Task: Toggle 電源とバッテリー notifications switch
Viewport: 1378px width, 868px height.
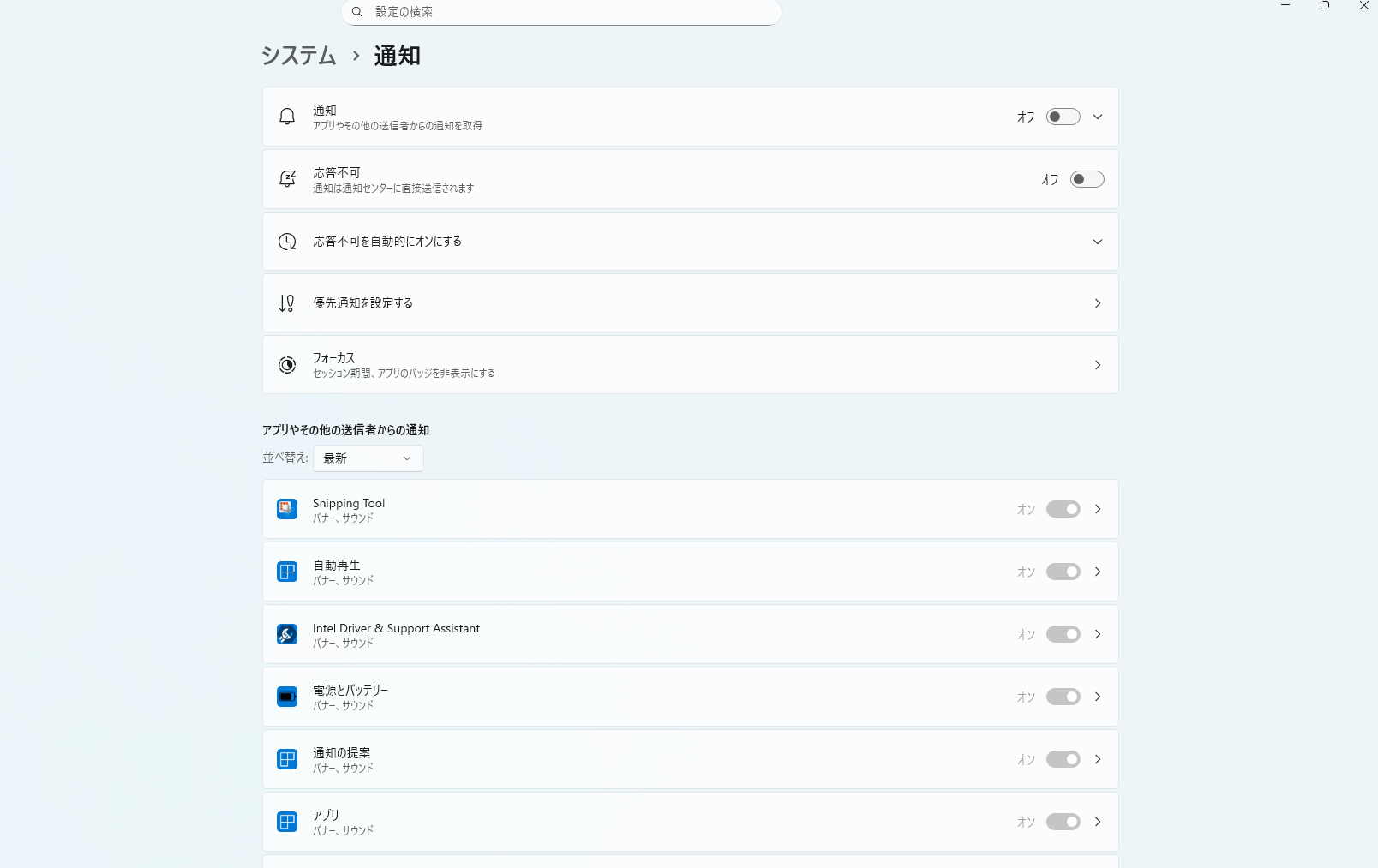Action: [1063, 697]
